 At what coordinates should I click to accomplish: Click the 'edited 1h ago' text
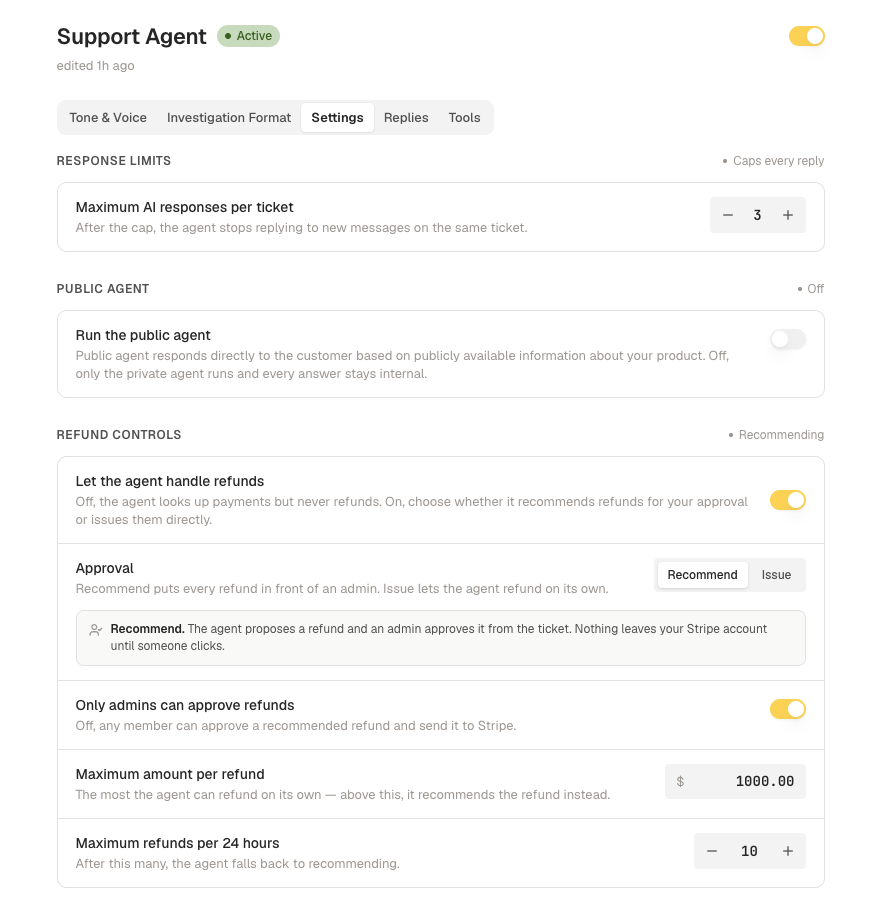click(95, 66)
